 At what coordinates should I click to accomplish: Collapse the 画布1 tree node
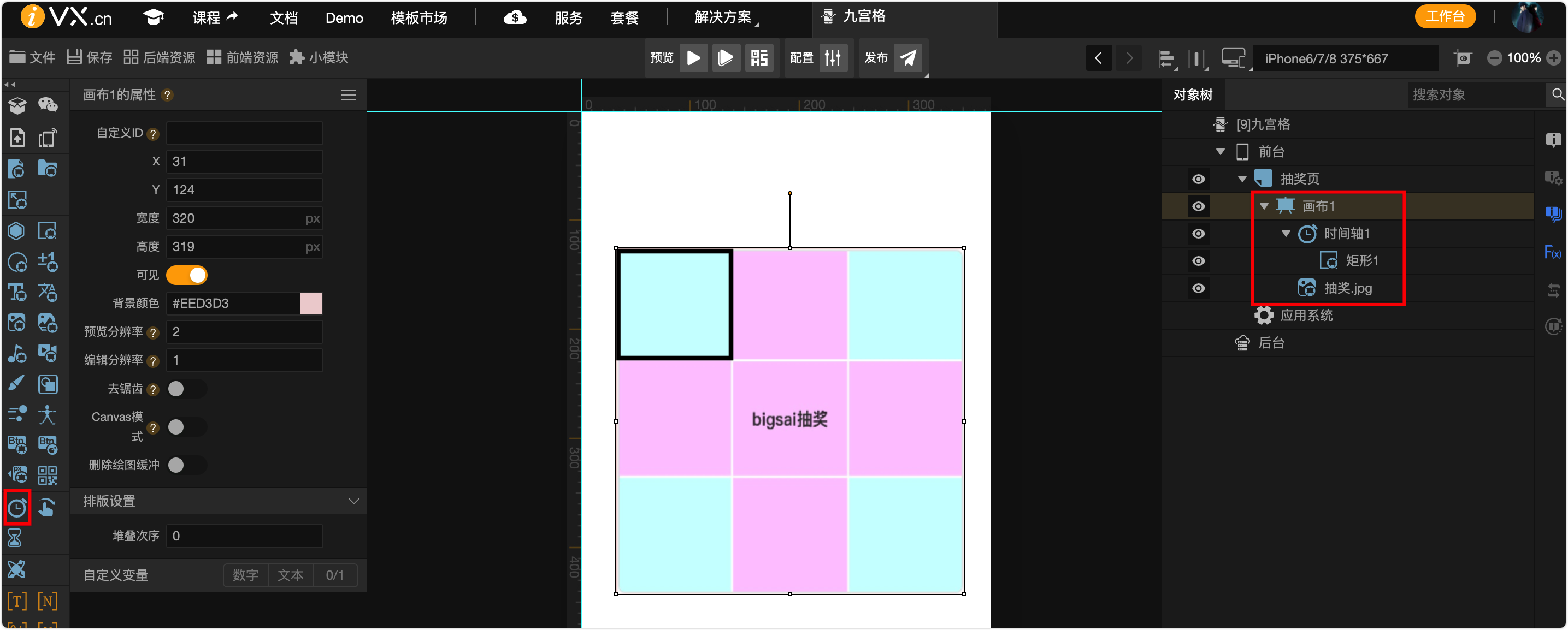(1264, 206)
